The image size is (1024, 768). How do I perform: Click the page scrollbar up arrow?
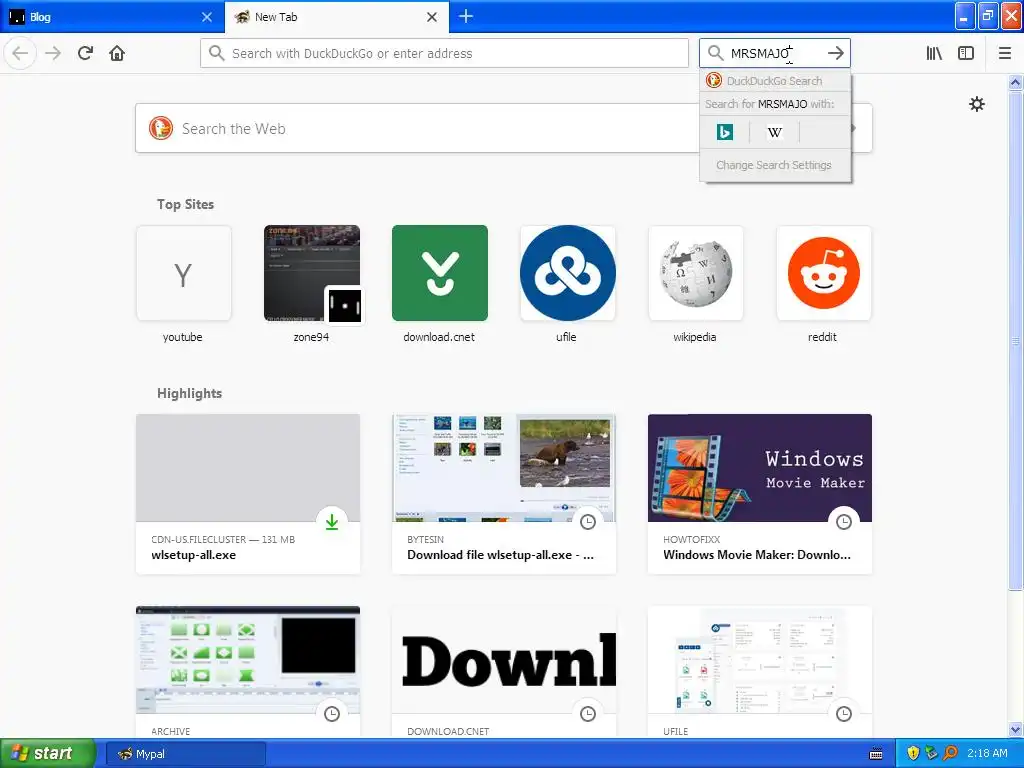1016,82
